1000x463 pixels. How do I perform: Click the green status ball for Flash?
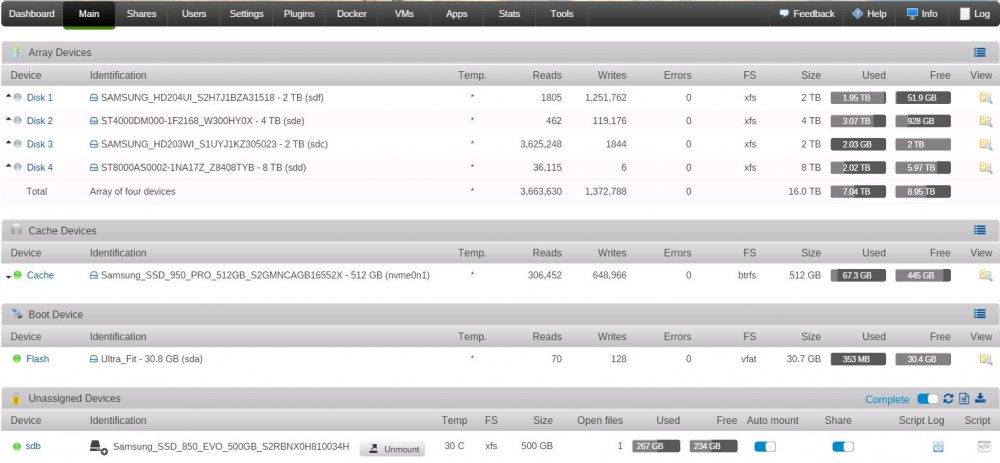[x=17, y=358]
